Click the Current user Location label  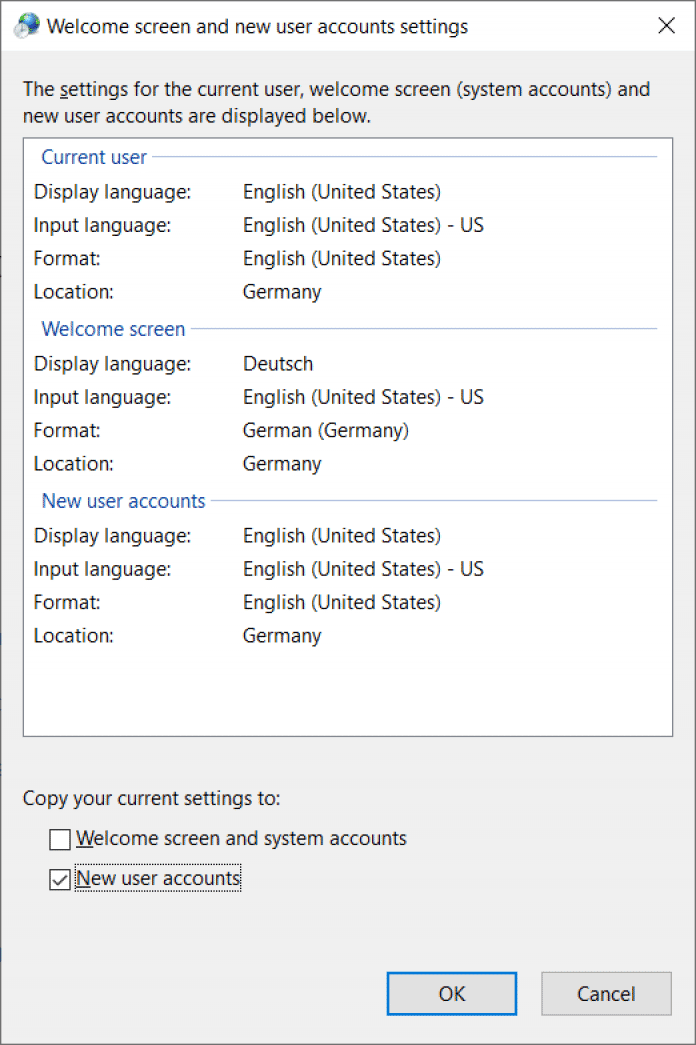73,292
